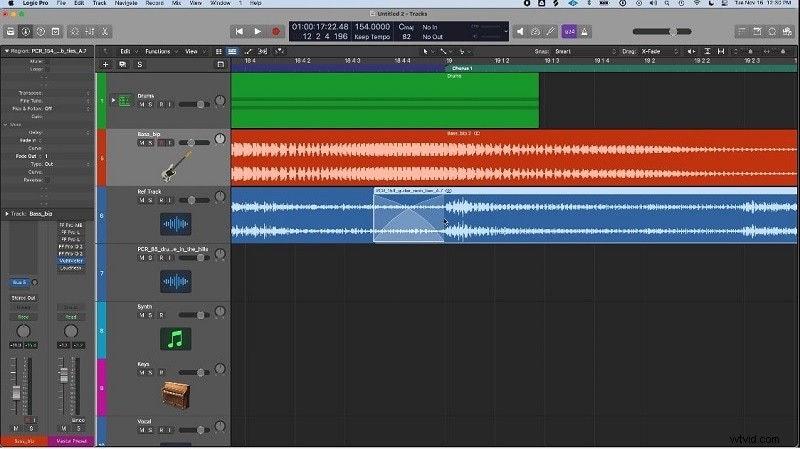The height and width of the screenshot is (449, 800).
Task: Open the Loop Browser icon
Action: point(772,32)
